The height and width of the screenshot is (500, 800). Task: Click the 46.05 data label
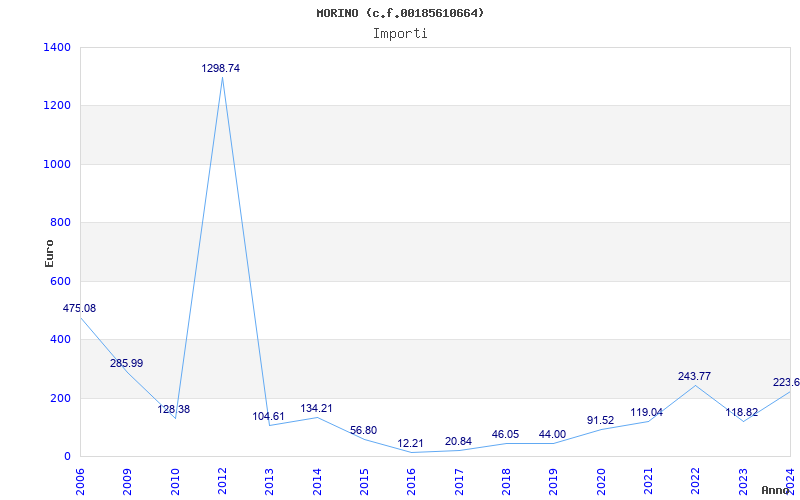(x=505, y=434)
